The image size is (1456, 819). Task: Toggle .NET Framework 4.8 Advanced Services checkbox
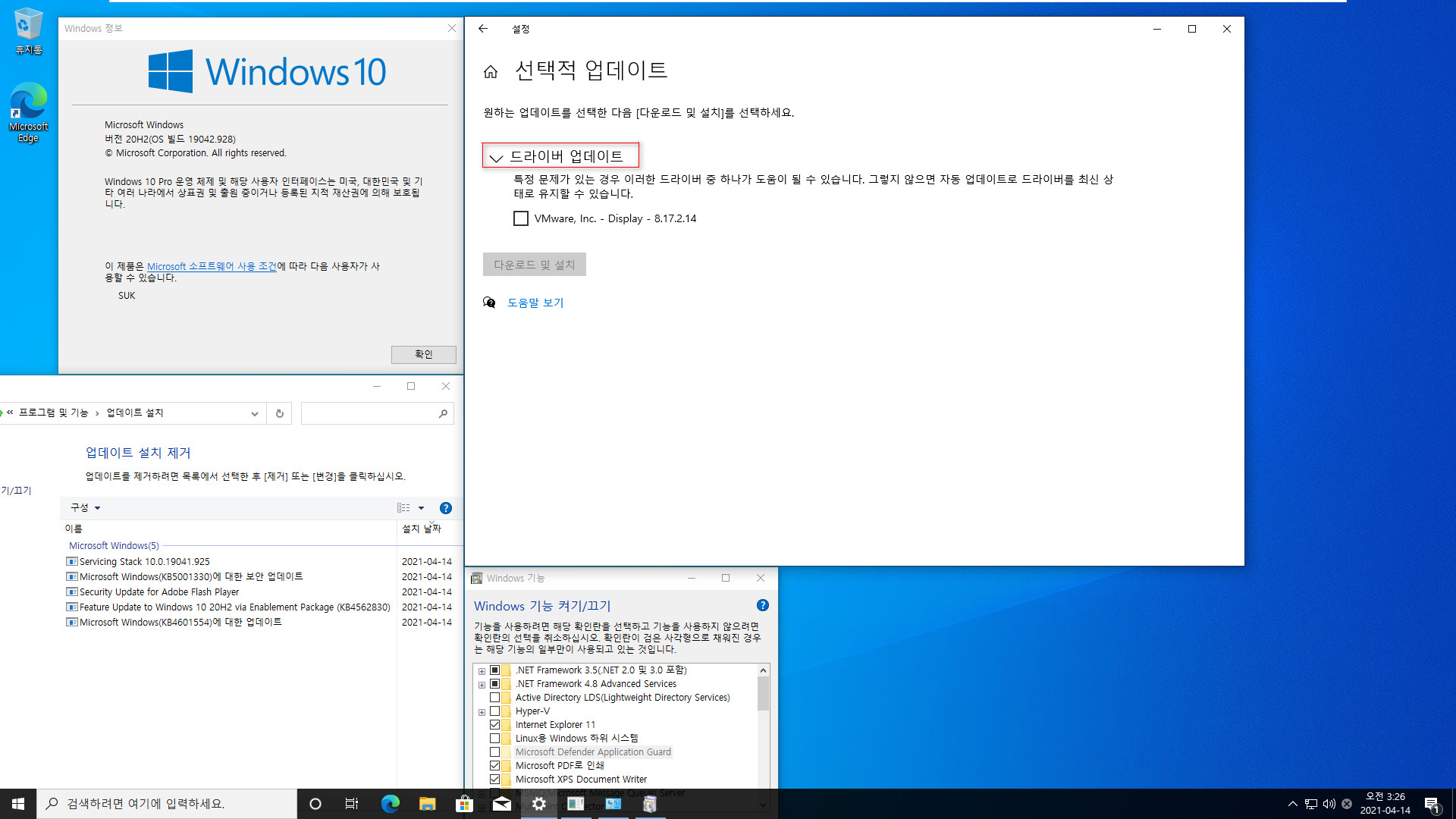(x=495, y=684)
